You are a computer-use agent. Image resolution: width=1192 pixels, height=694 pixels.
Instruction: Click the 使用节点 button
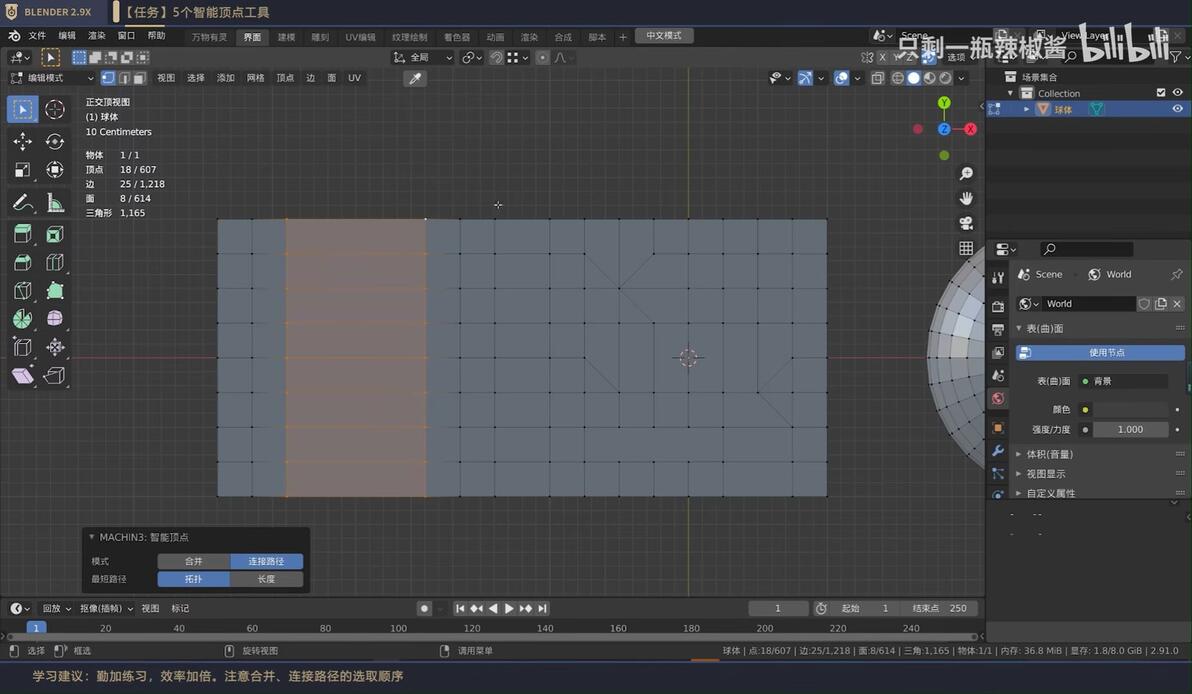(1100, 353)
